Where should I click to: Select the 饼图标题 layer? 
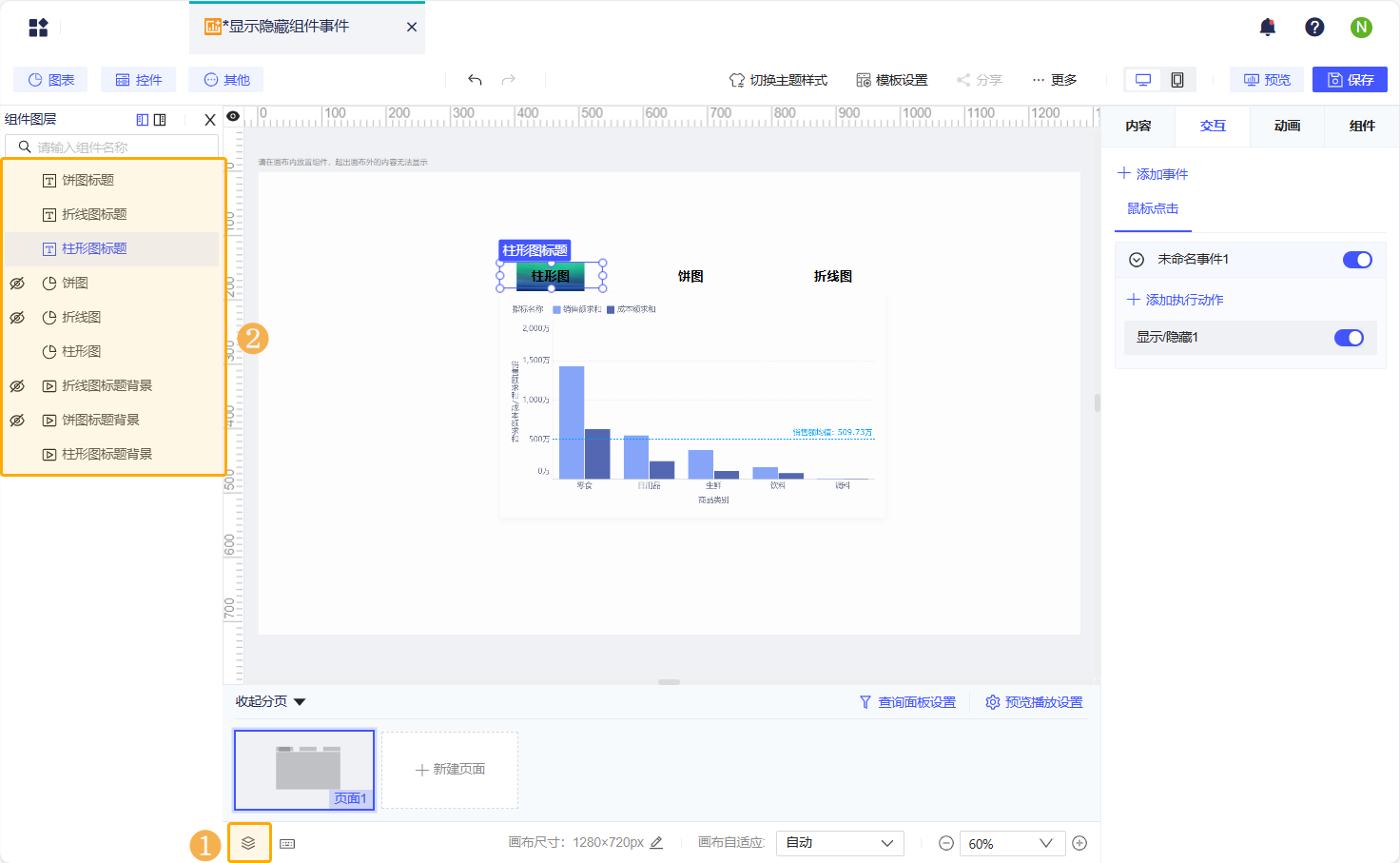click(x=112, y=181)
